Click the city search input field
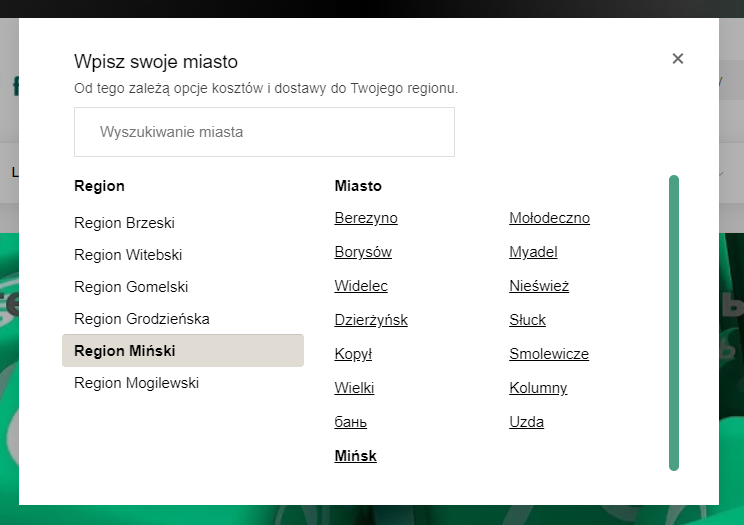 [x=264, y=132]
